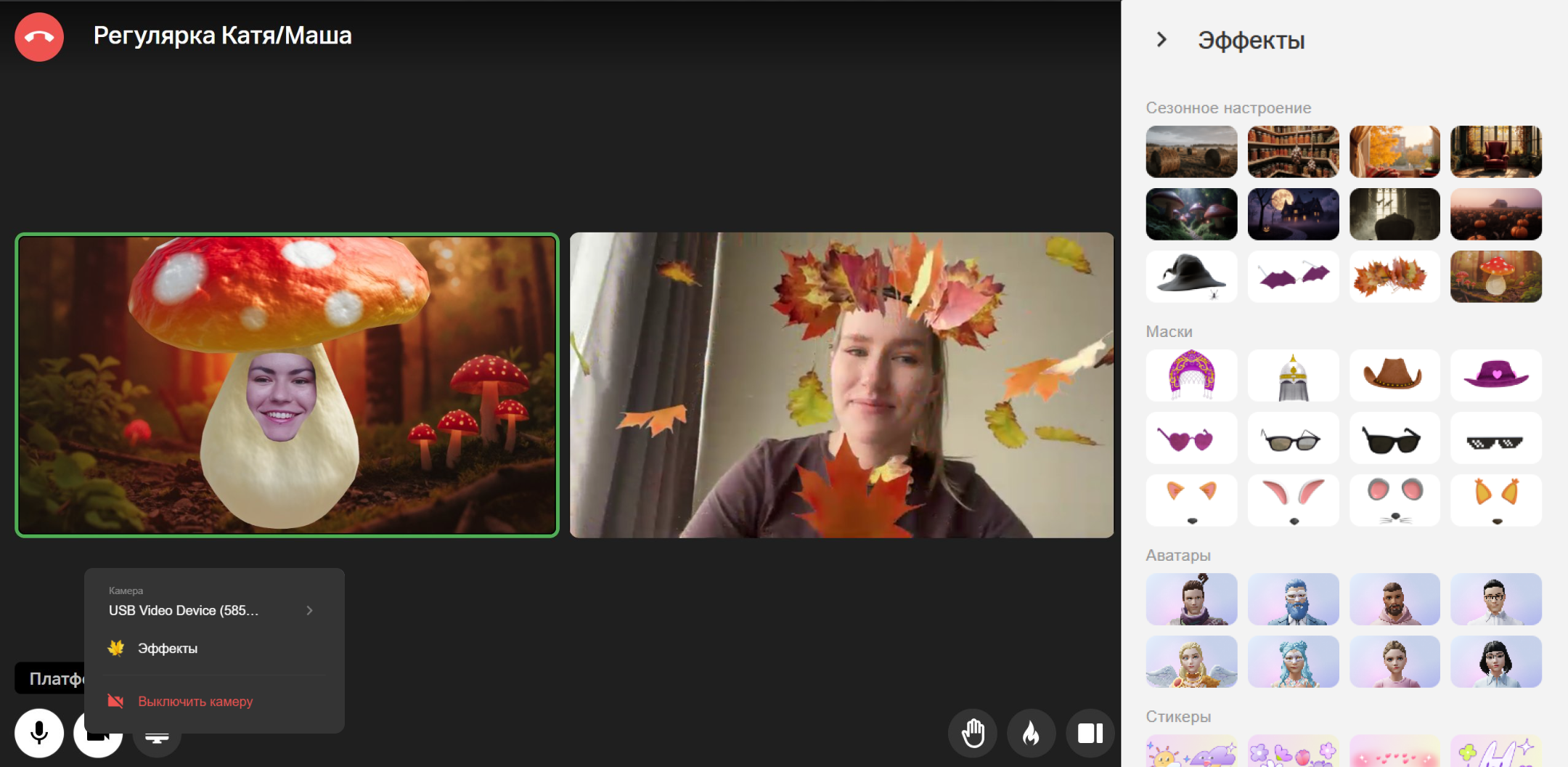1568x767 pixels.
Task: Select the purple bats effect
Action: pyautogui.click(x=1293, y=277)
